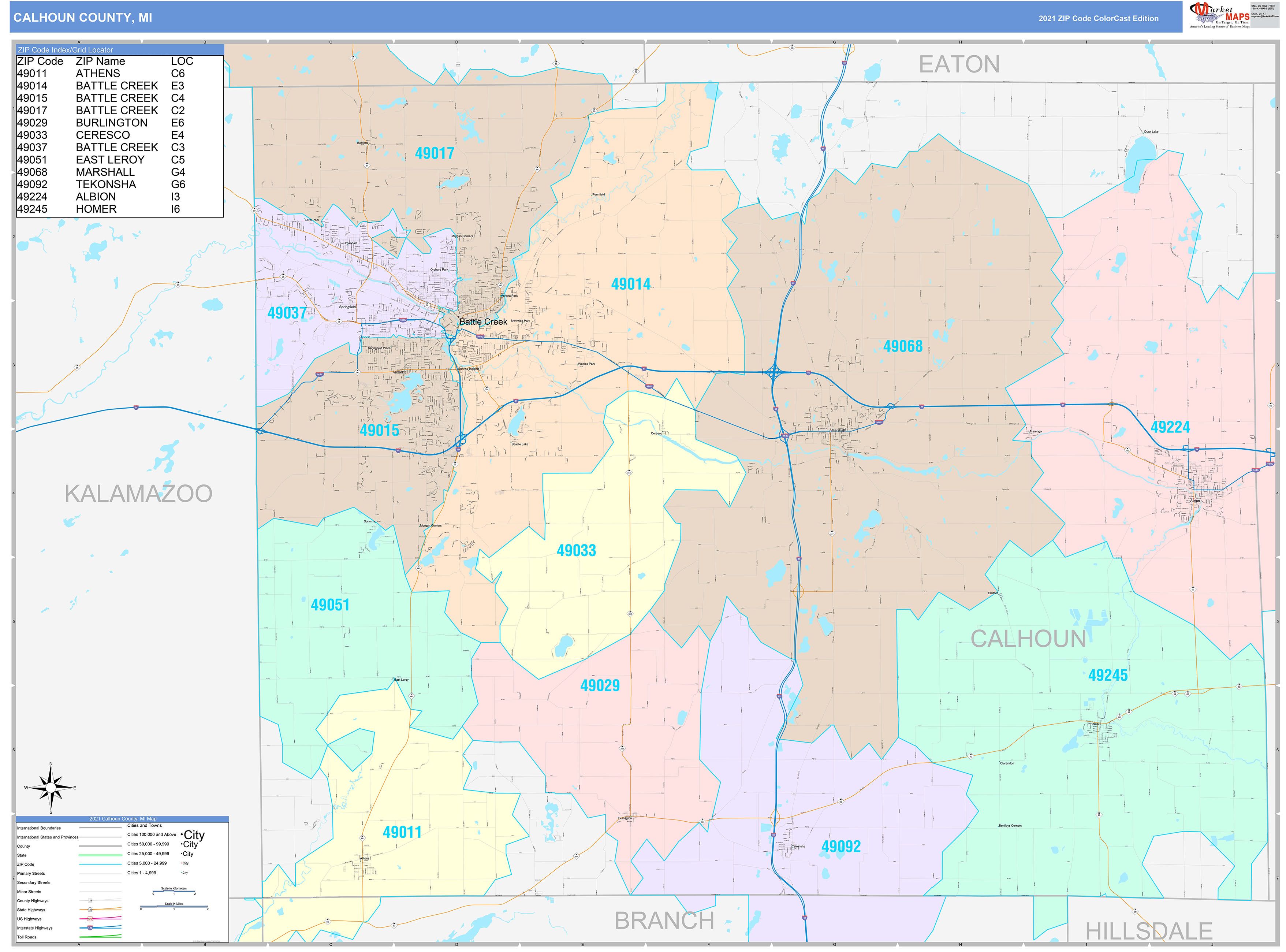This screenshot has height=952, width=1286.
Task: Click the large 49017 map label
Action: click(435, 153)
